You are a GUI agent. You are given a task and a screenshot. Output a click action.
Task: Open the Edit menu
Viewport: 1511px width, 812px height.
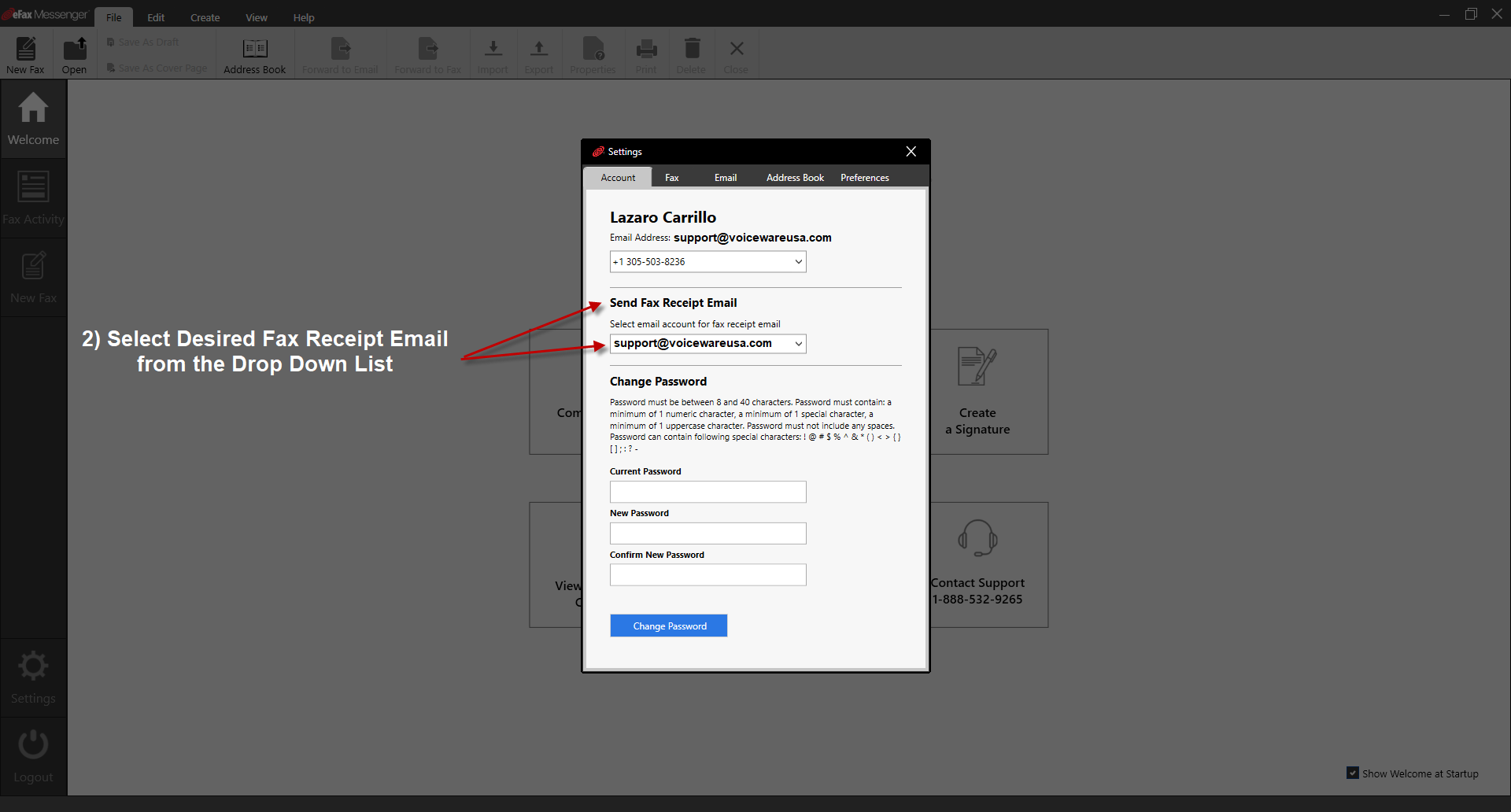click(x=156, y=17)
